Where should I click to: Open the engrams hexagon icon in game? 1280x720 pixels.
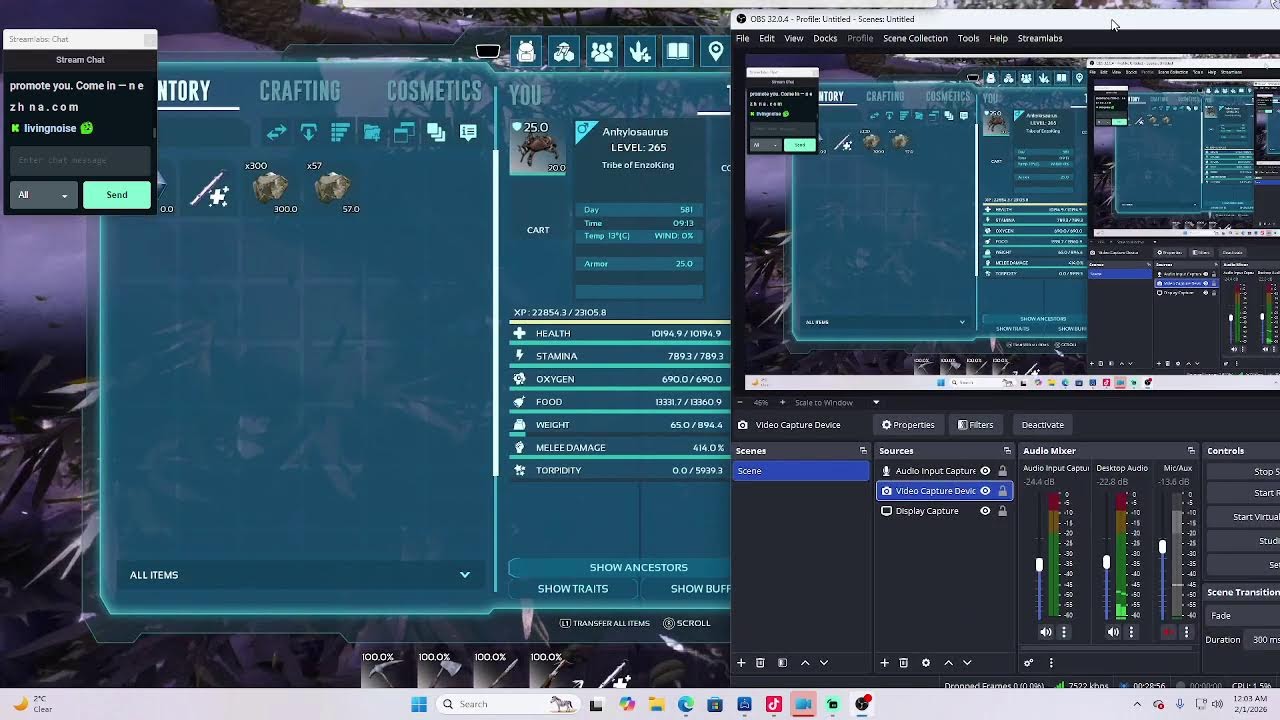pyautogui.click(x=564, y=52)
